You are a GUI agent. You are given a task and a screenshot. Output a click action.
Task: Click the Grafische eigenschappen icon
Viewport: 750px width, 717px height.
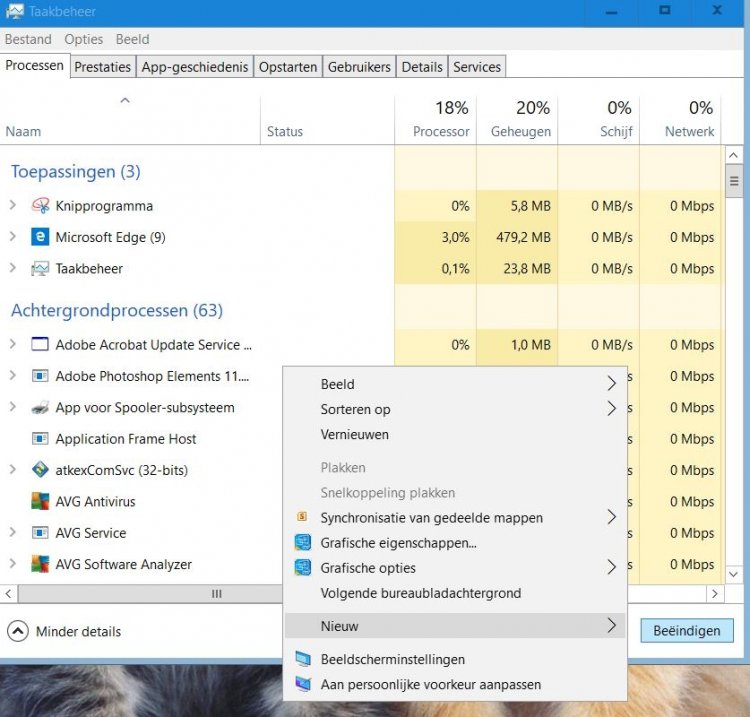[303, 543]
